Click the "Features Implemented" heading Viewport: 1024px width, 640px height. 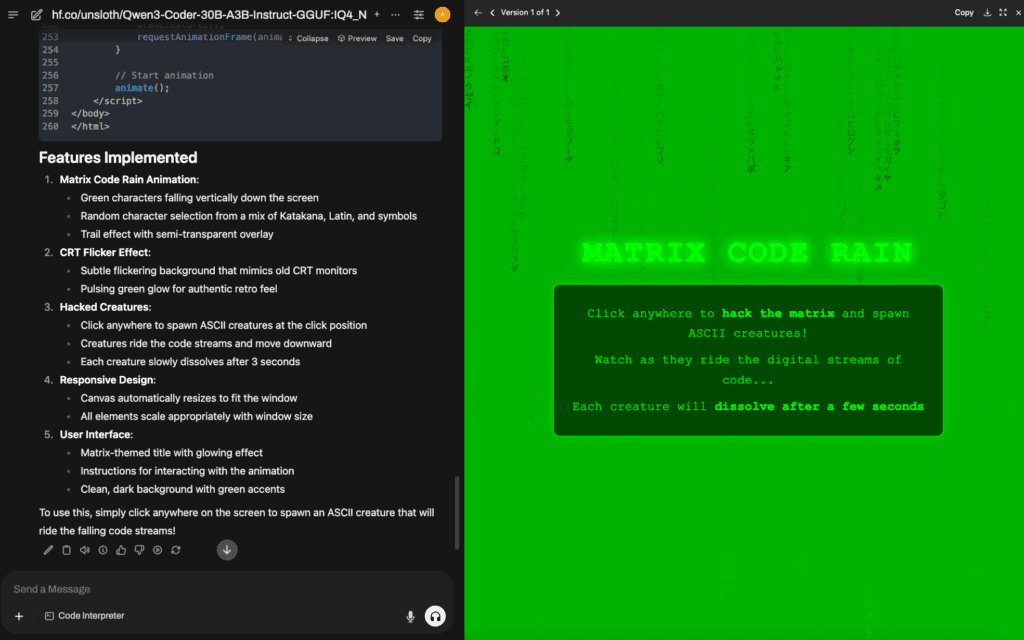[118, 157]
